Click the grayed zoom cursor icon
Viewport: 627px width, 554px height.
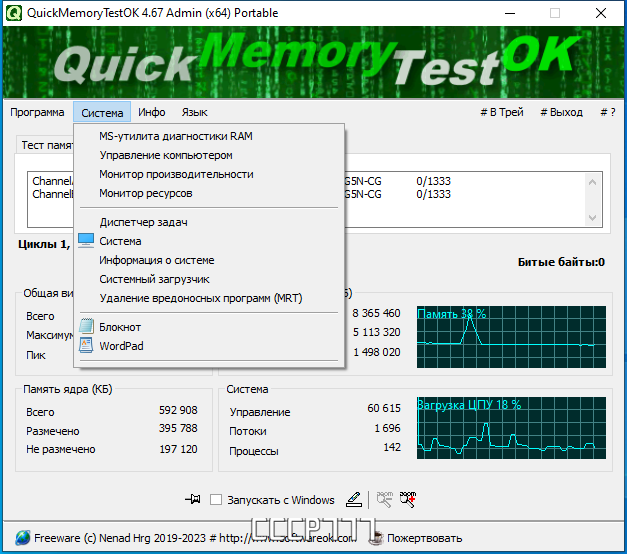coord(384,499)
